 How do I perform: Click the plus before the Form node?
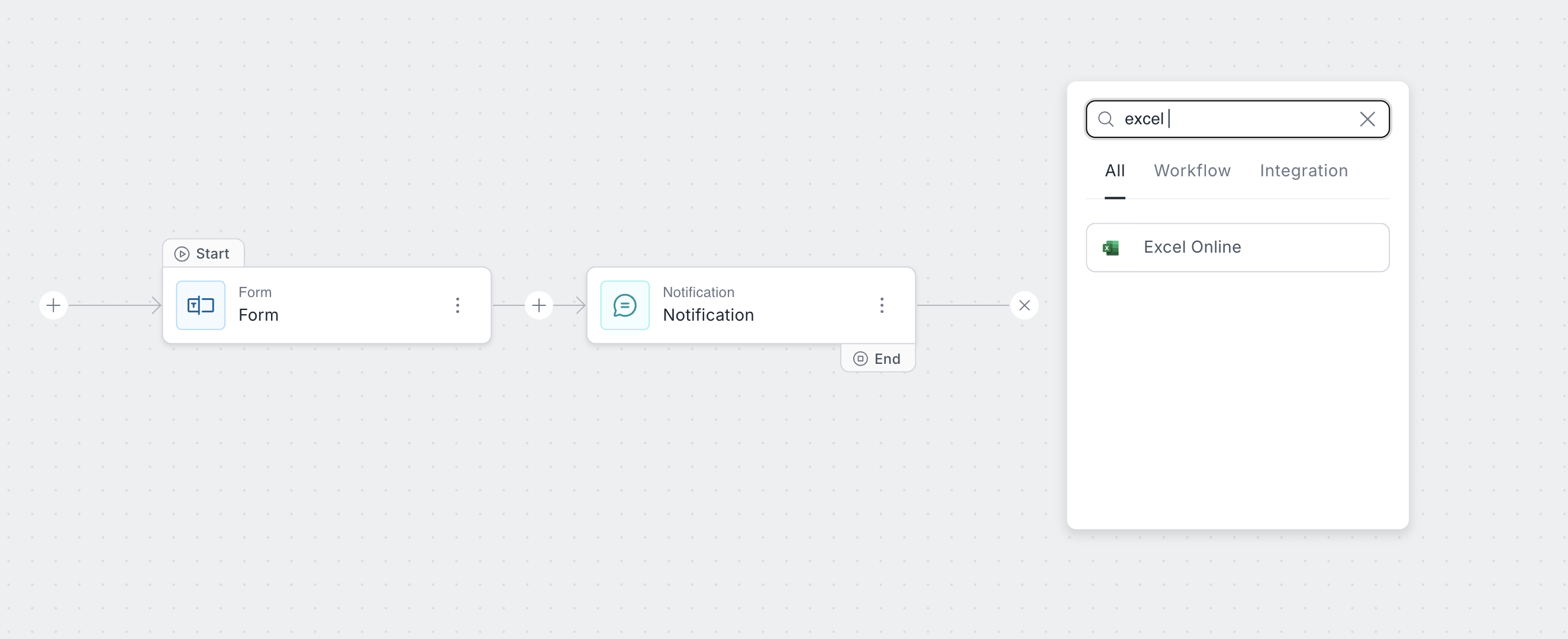click(54, 305)
